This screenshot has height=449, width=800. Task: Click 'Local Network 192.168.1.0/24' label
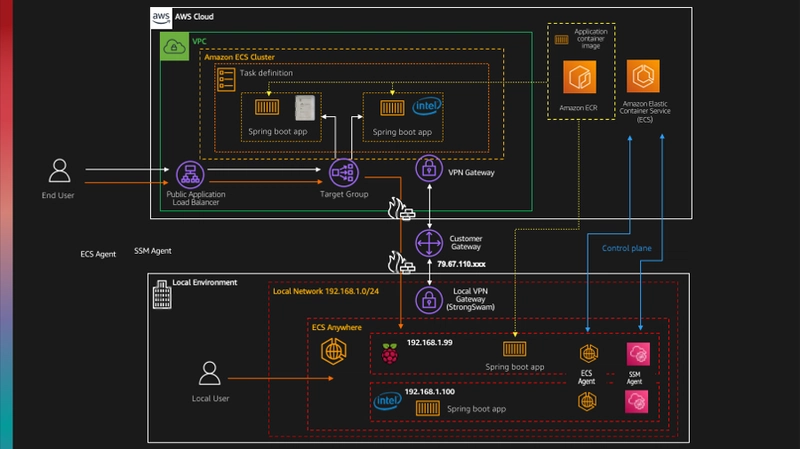[x=326, y=291]
